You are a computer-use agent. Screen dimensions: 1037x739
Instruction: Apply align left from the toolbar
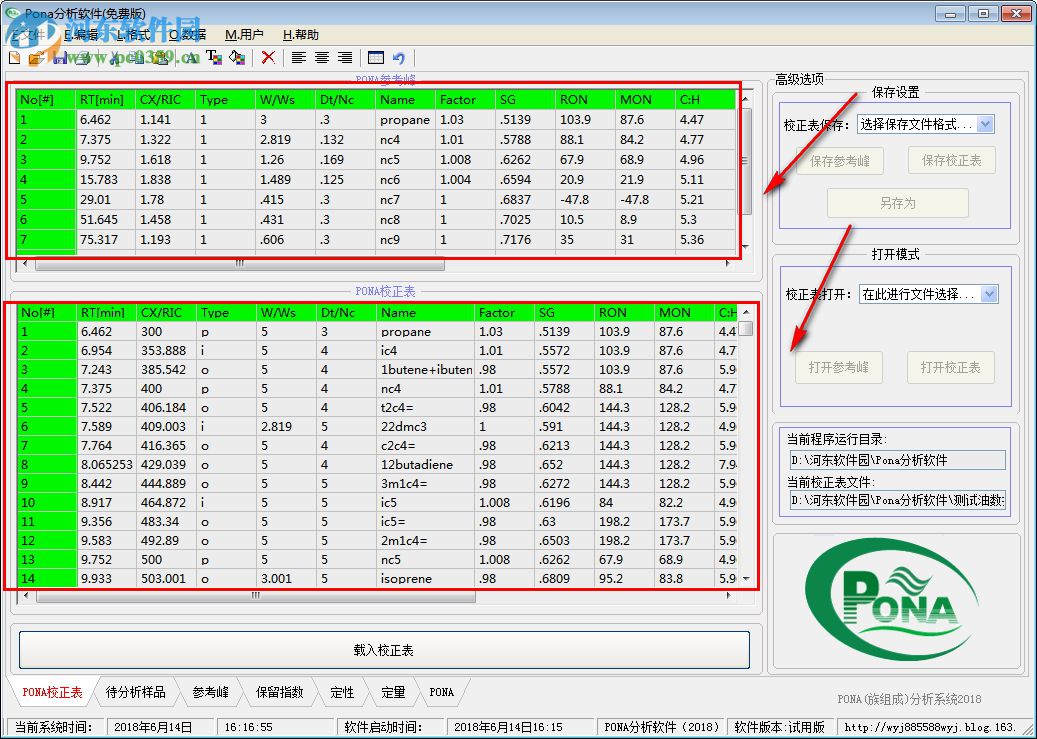pyautogui.click(x=298, y=58)
